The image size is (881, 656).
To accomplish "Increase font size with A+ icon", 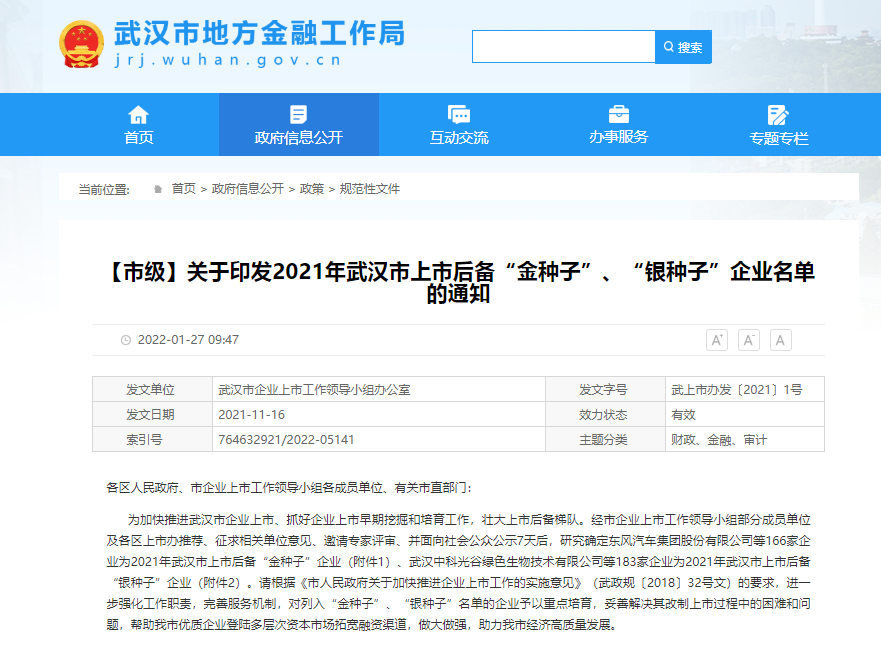I will (x=717, y=340).
